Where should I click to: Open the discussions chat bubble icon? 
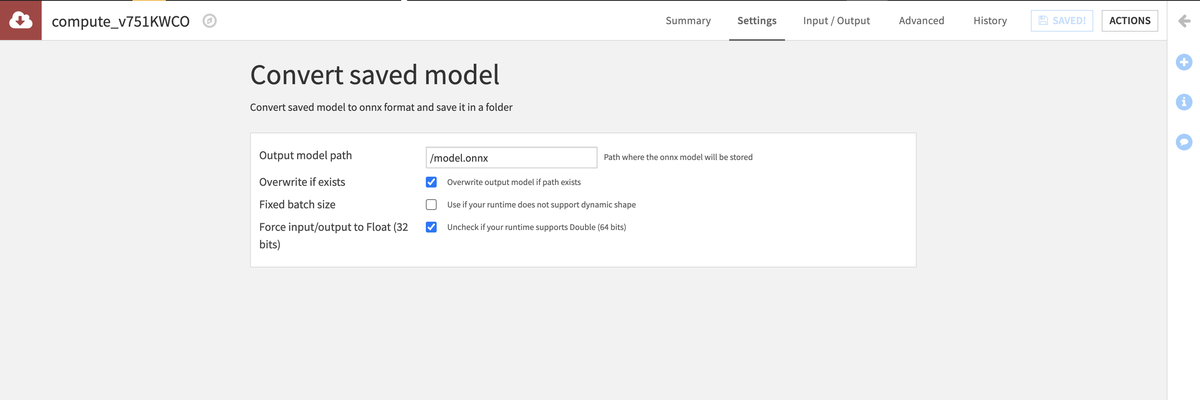point(1184,141)
